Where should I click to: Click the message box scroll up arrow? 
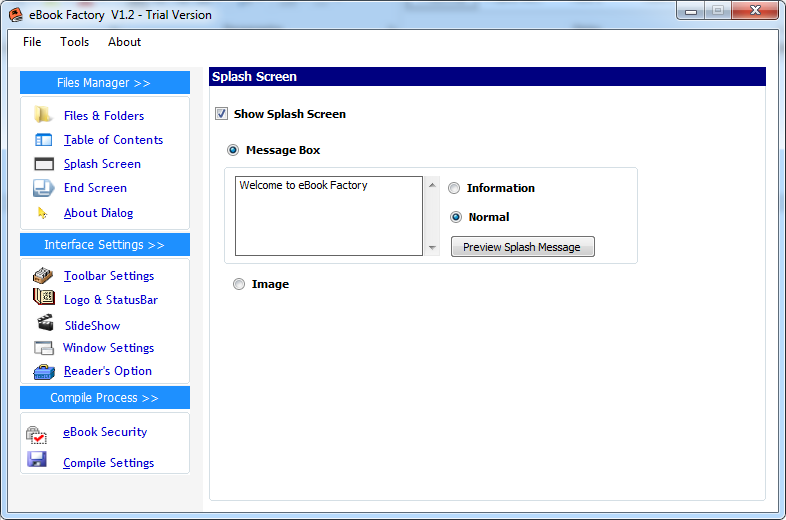click(432, 186)
